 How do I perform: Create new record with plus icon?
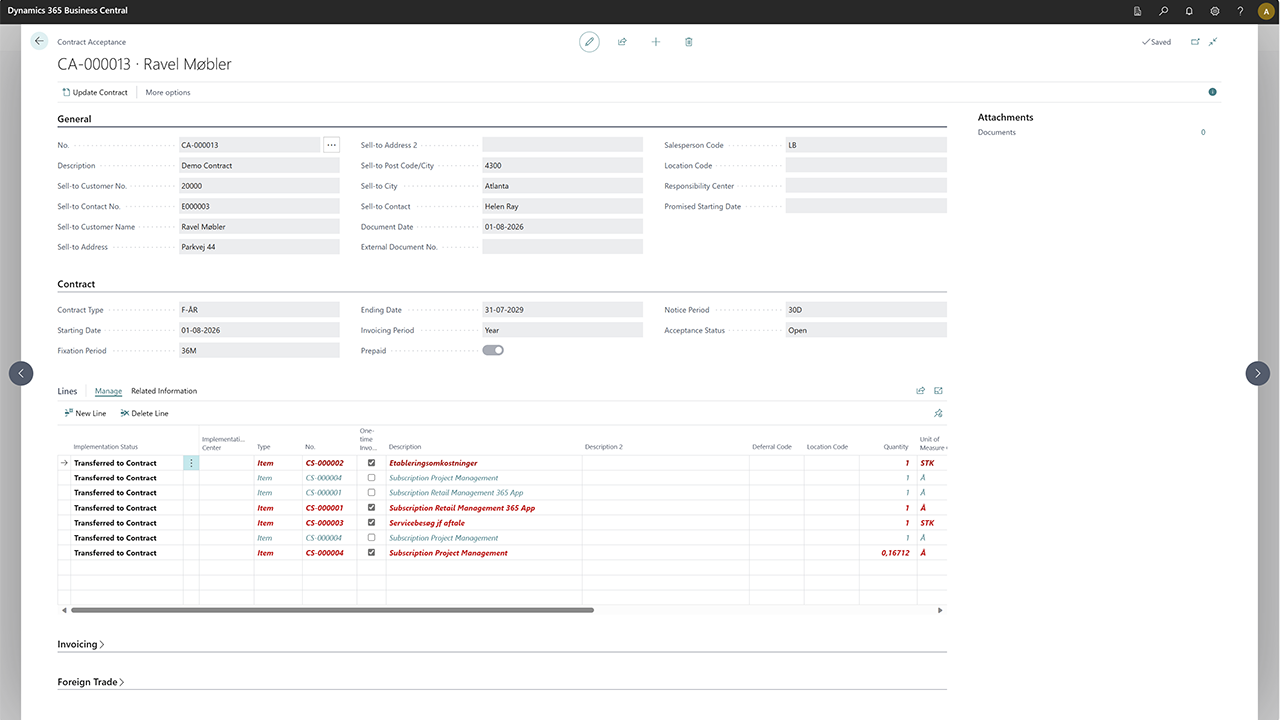point(656,42)
